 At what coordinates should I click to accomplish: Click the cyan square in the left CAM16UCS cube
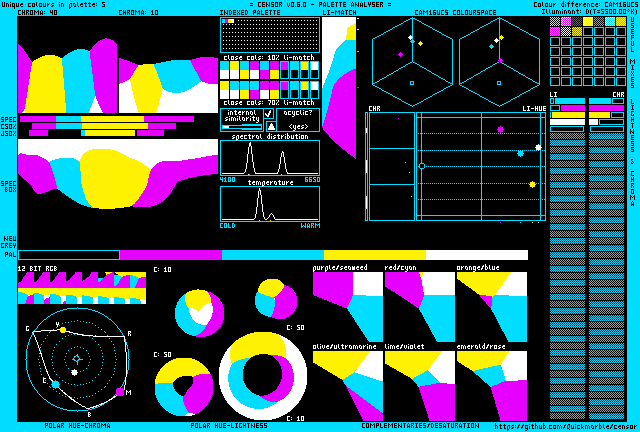pos(412,83)
